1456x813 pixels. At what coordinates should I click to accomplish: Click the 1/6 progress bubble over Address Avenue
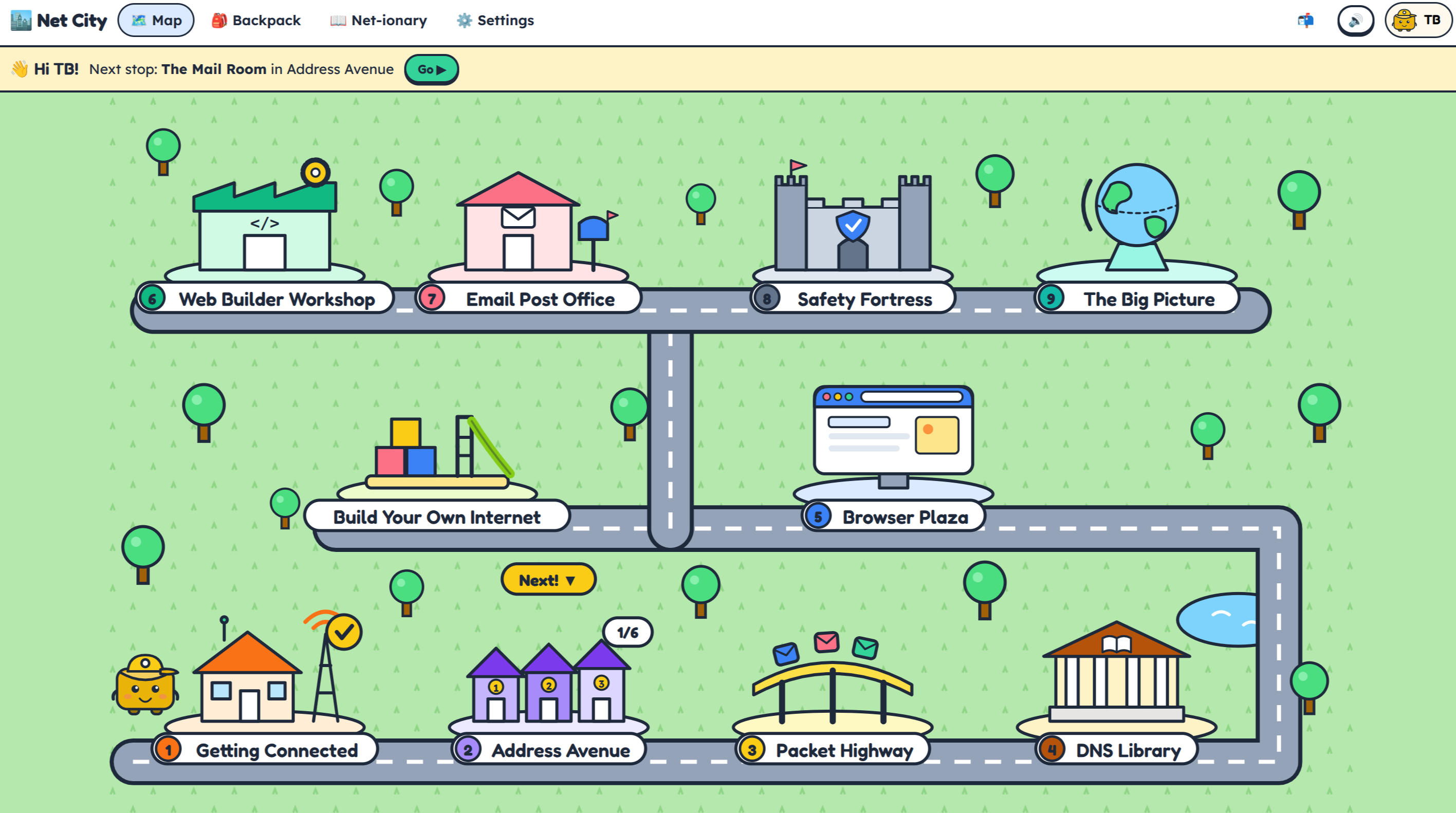point(628,632)
